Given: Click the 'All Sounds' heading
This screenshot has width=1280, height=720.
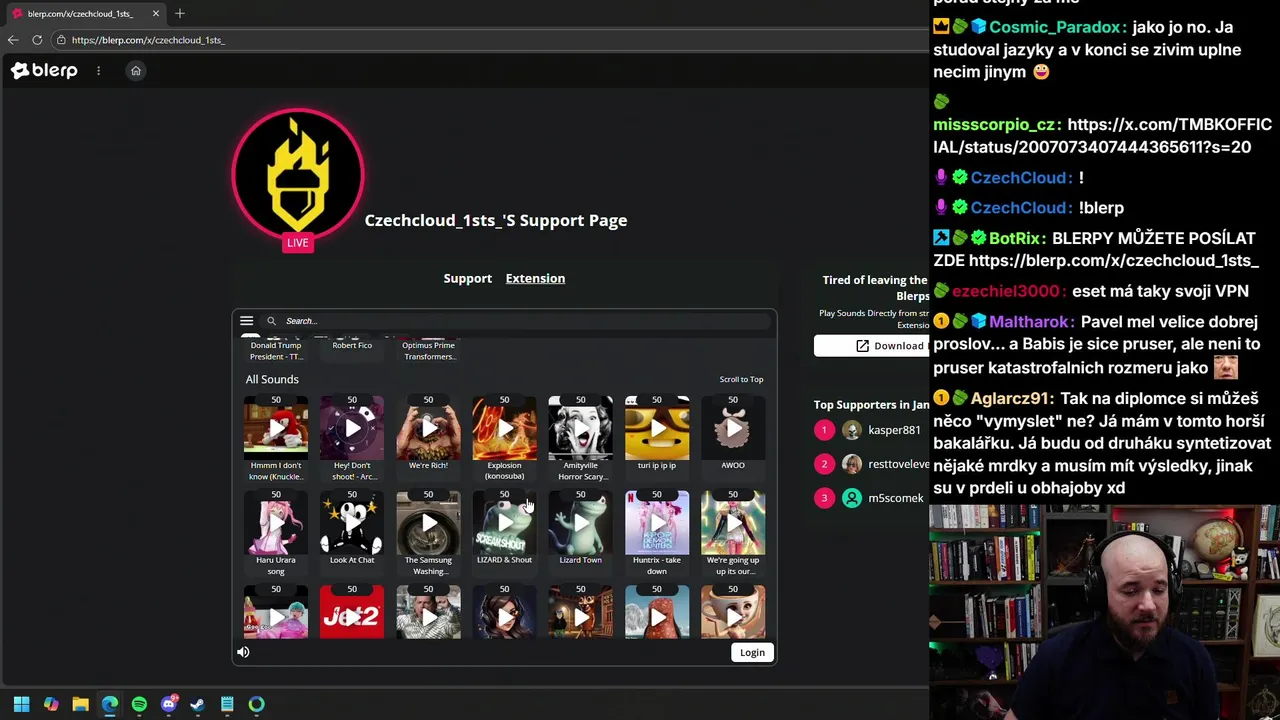Looking at the screenshot, I should click(x=272, y=379).
